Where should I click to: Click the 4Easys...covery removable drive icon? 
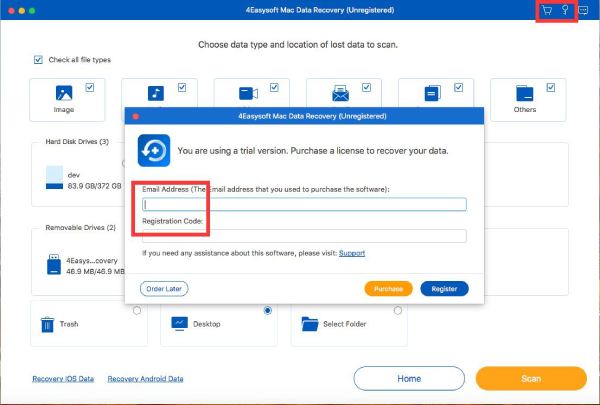click(54, 265)
